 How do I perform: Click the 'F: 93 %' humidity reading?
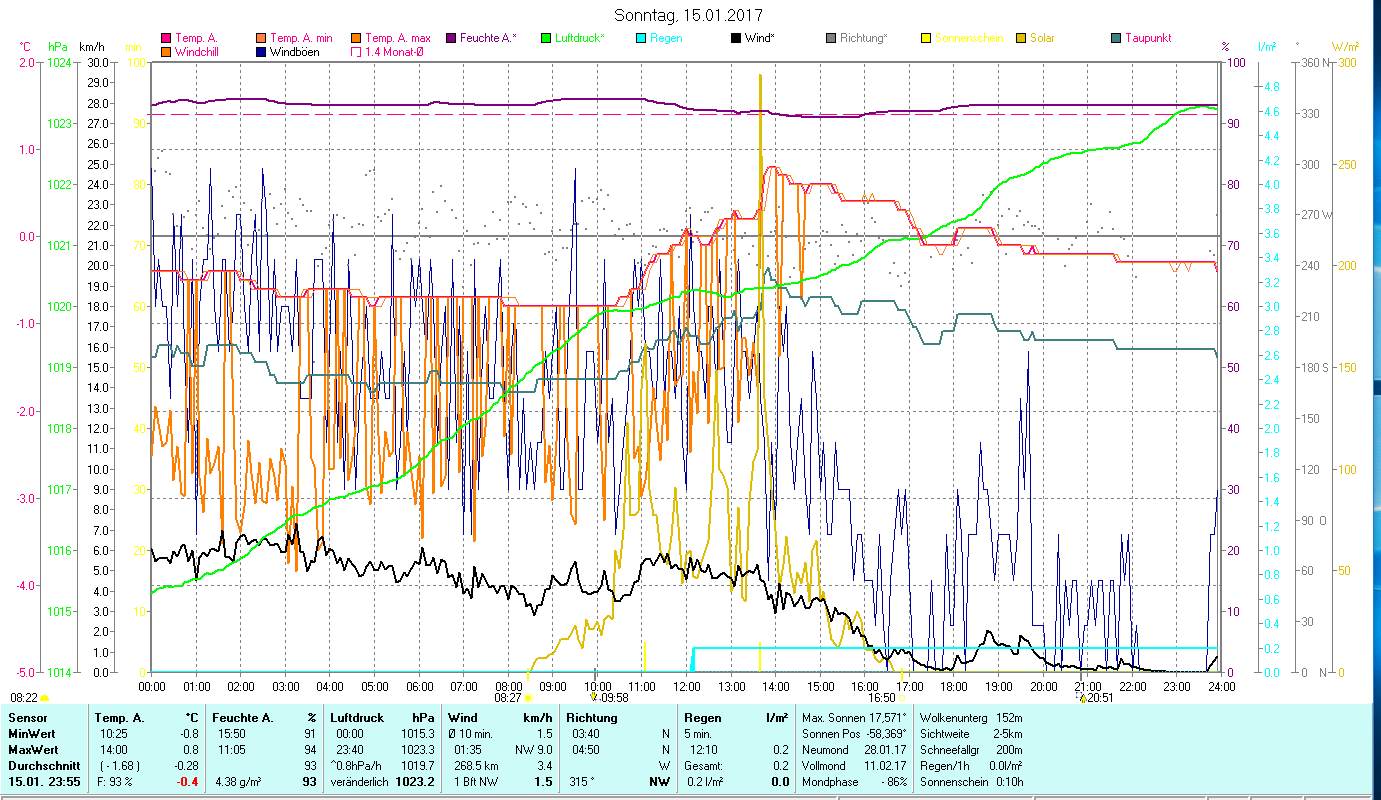[x=116, y=782]
